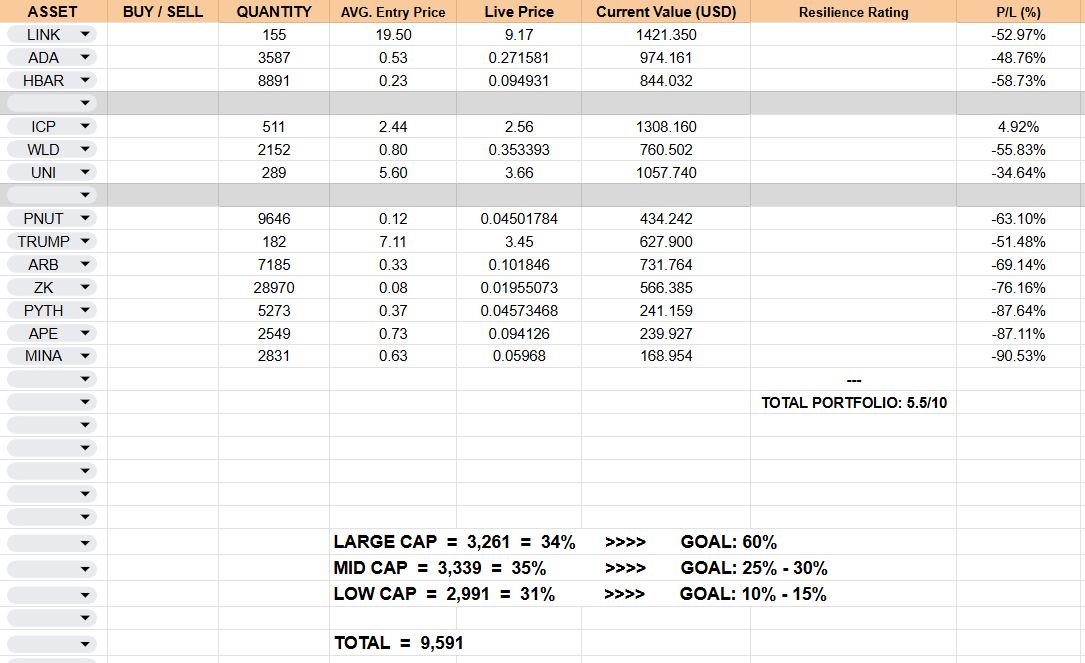Screen dimensions: 1085x663
Task: Select WLD live price 0.353393
Action: click(x=519, y=149)
